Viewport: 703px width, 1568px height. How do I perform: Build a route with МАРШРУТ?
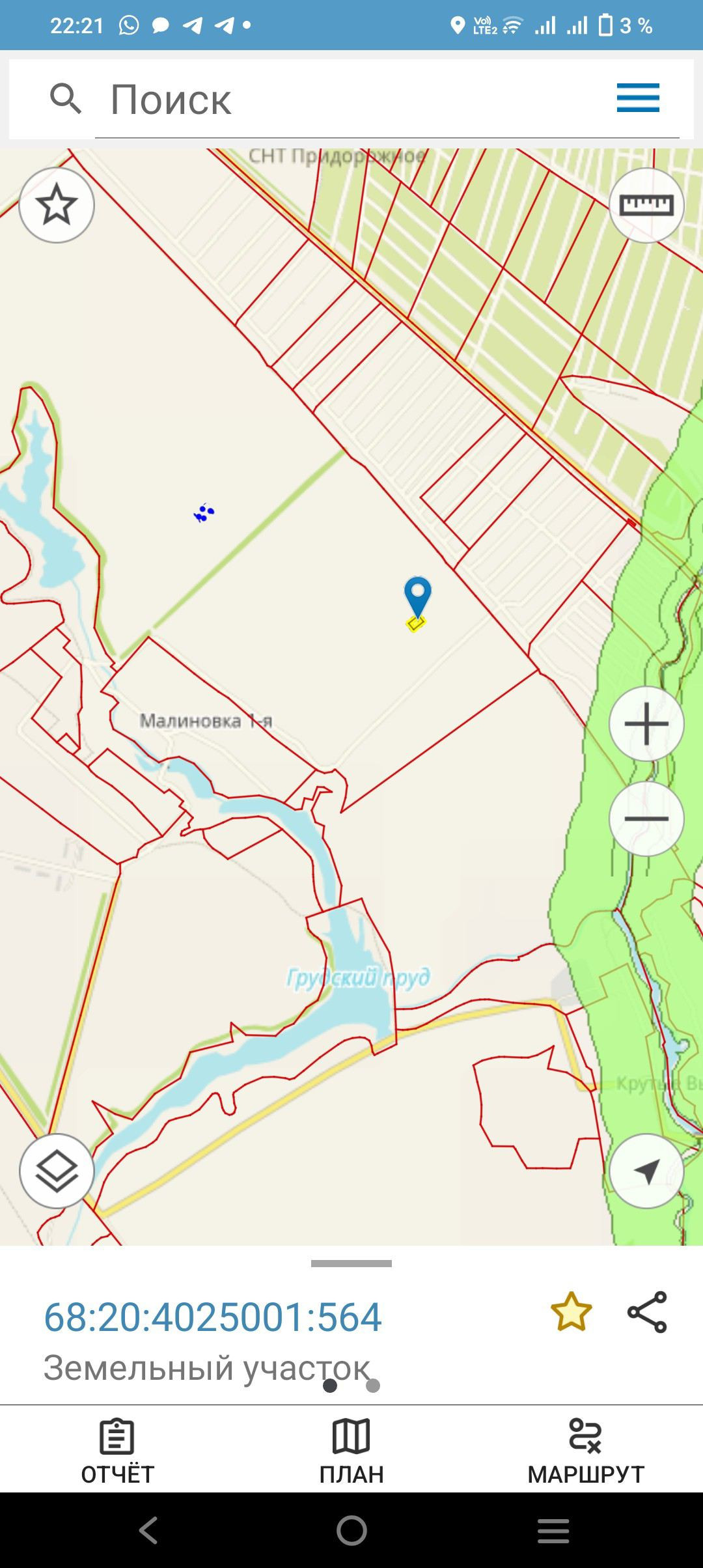[586, 1452]
